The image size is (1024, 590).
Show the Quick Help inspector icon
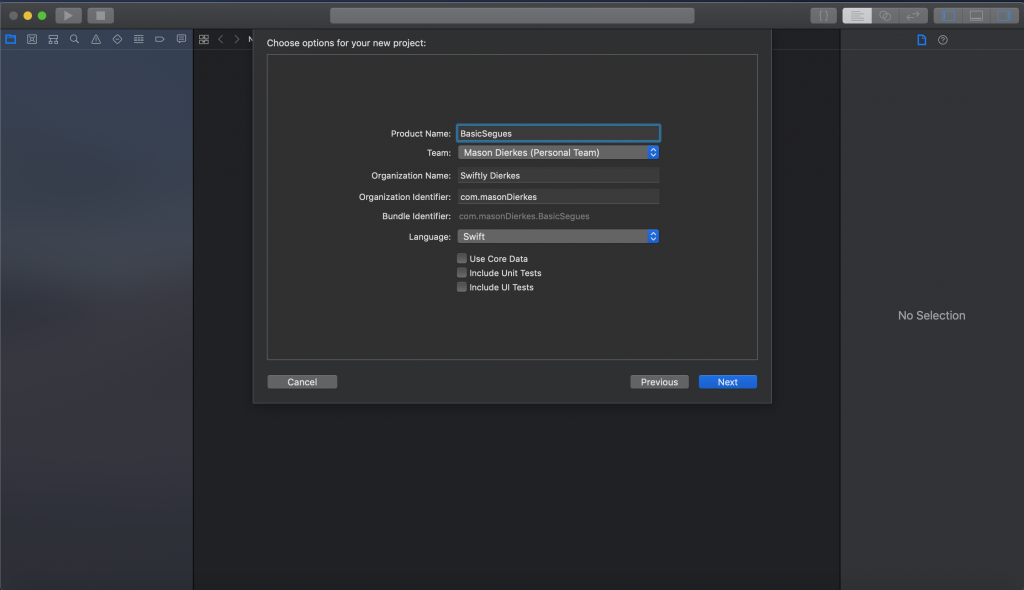click(x=942, y=40)
